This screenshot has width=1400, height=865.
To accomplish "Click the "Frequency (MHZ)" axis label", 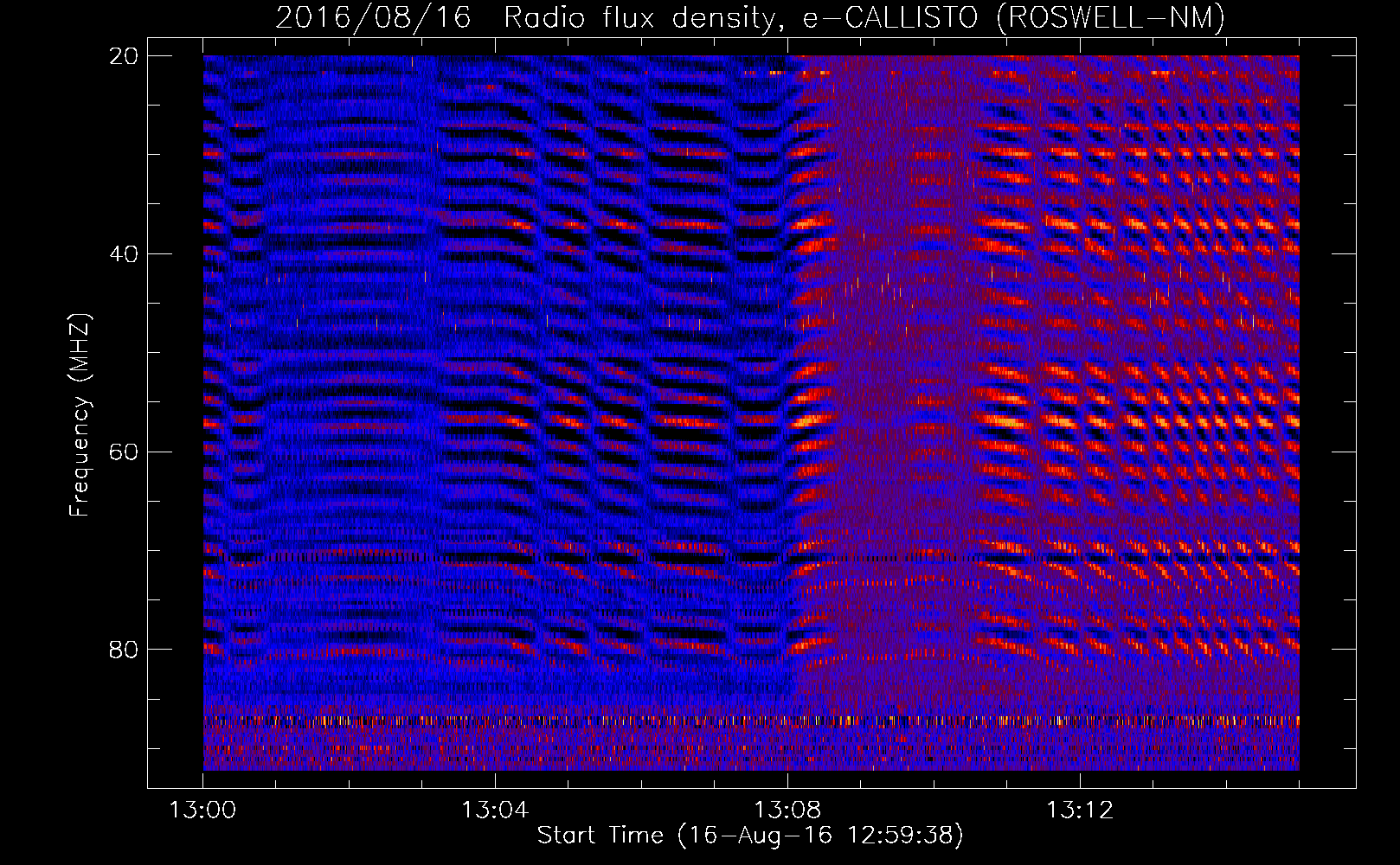I will (80, 415).
